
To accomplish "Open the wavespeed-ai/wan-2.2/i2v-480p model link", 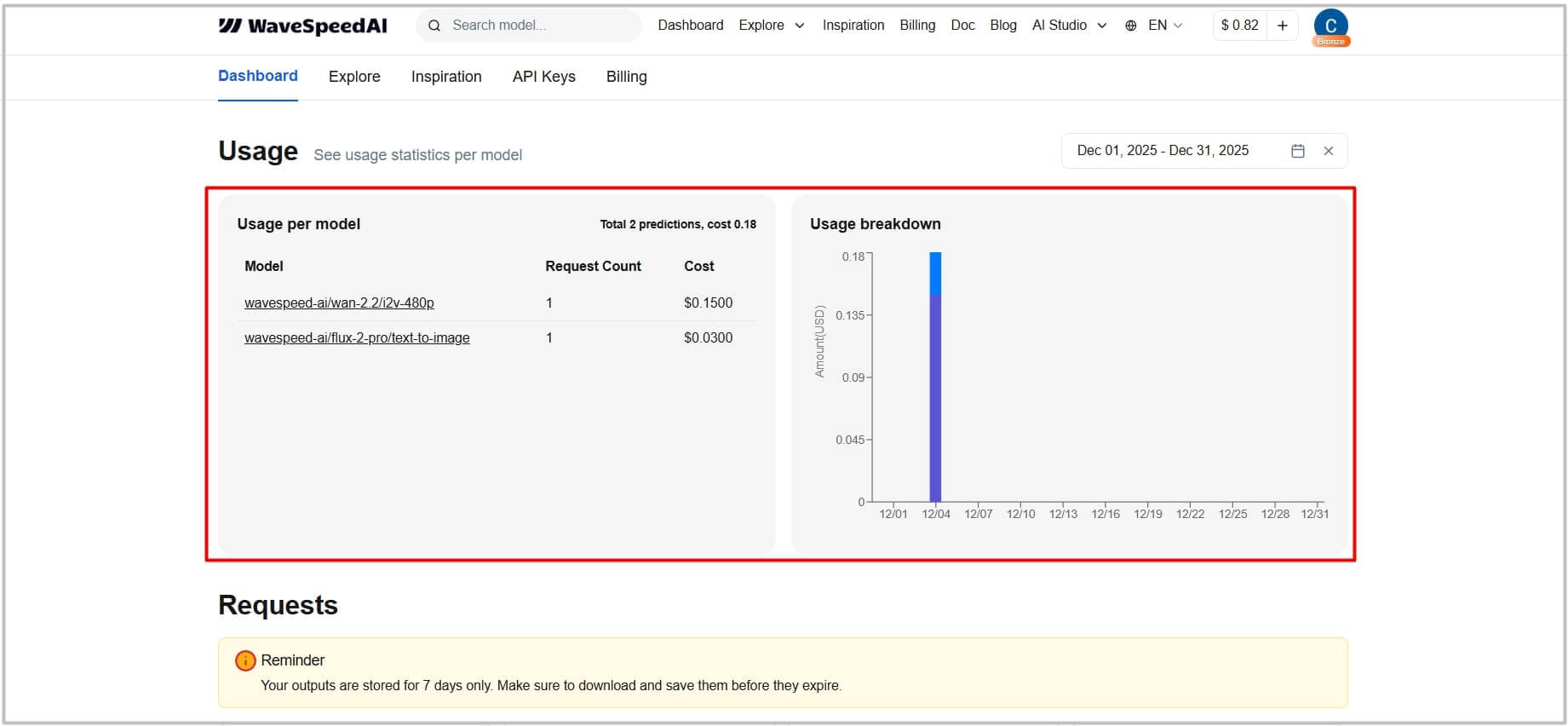I will [x=339, y=302].
